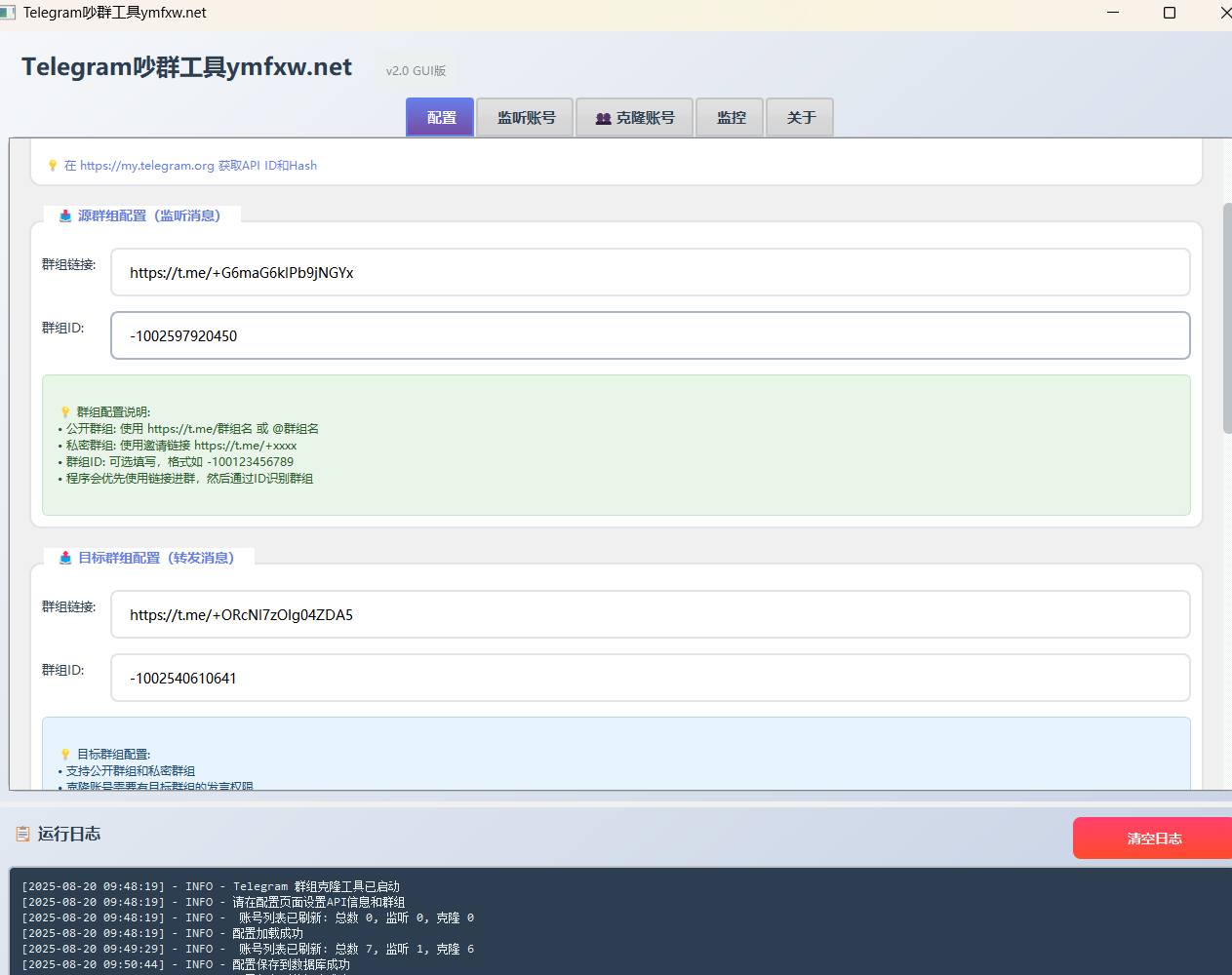Click the target 群组ID field with -1002540610641

click(x=650, y=679)
